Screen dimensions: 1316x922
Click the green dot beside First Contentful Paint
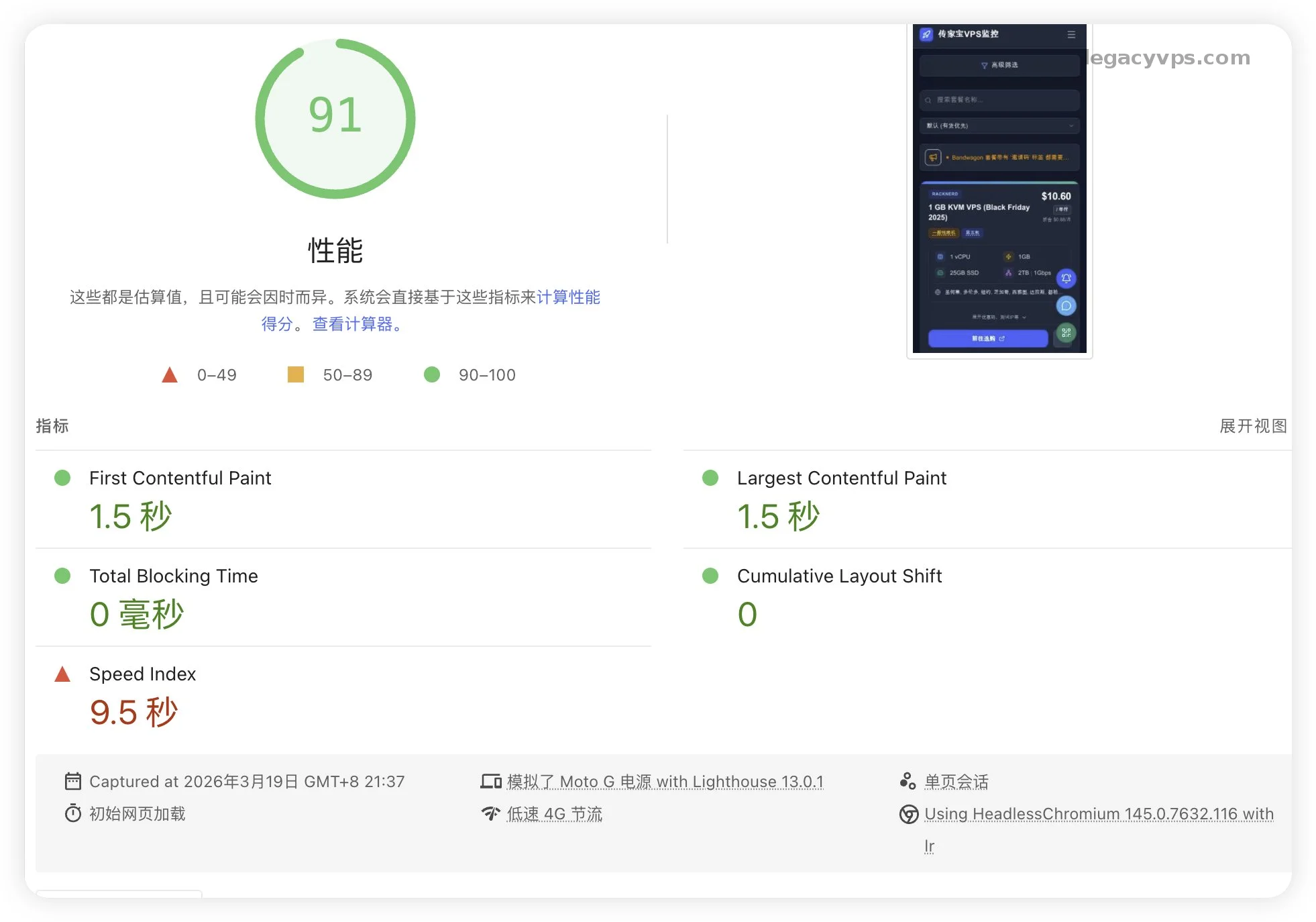[x=62, y=478]
